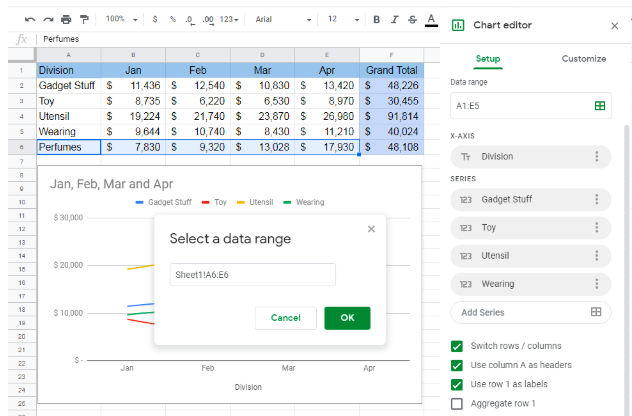Image resolution: width=632 pixels, height=416 pixels.
Task: Open Division X-axis options menu
Action: [597, 156]
